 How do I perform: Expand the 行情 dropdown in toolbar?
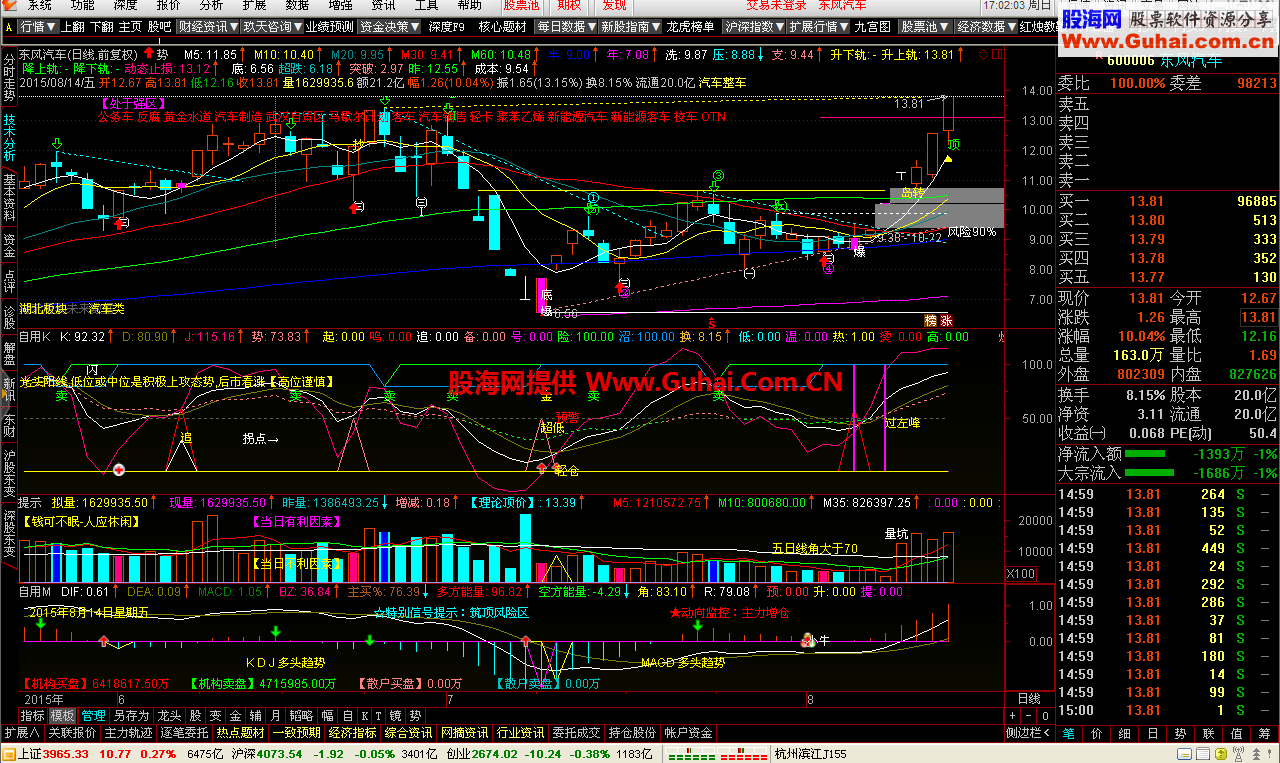tap(38, 27)
